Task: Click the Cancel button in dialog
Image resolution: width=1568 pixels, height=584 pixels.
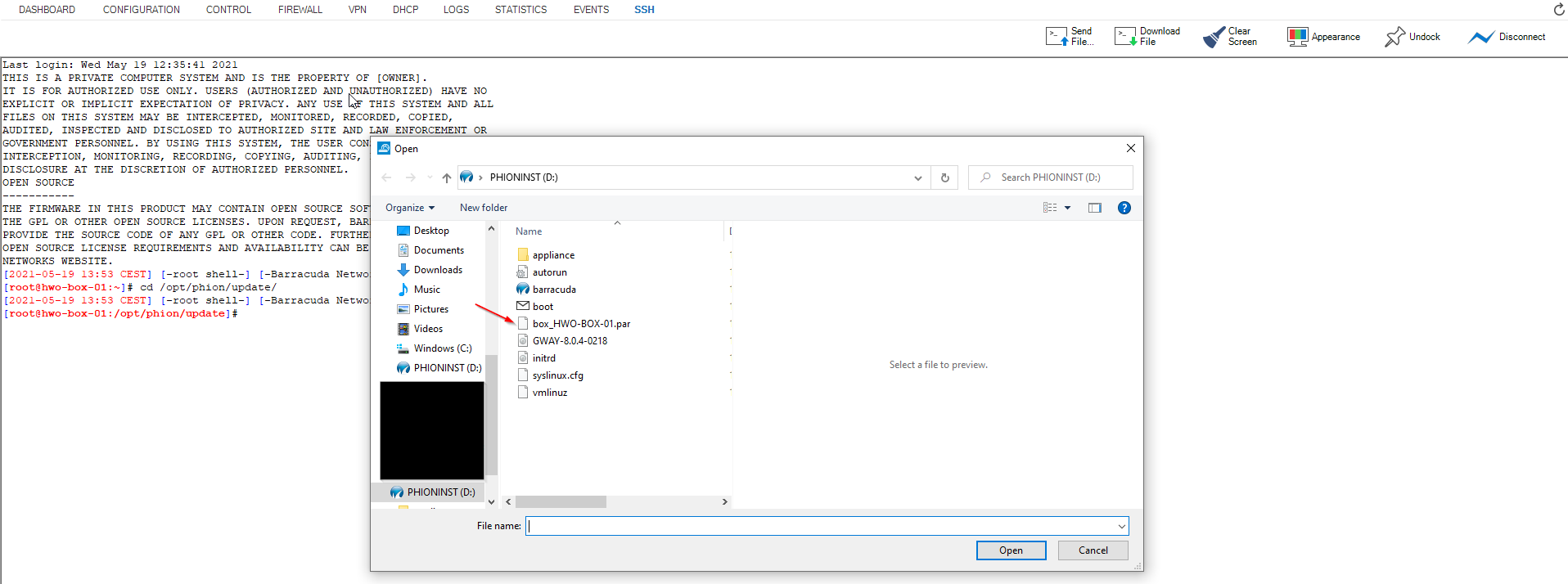Action: click(1093, 550)
